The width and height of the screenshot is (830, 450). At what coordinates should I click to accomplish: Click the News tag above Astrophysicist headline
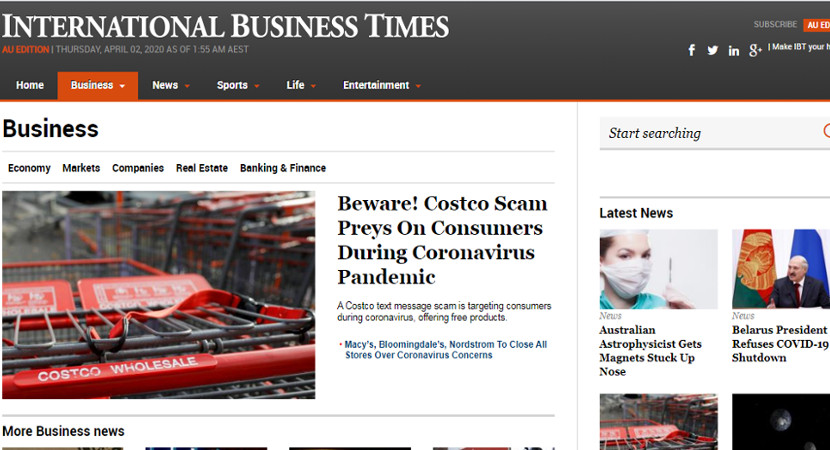point(610,316)
